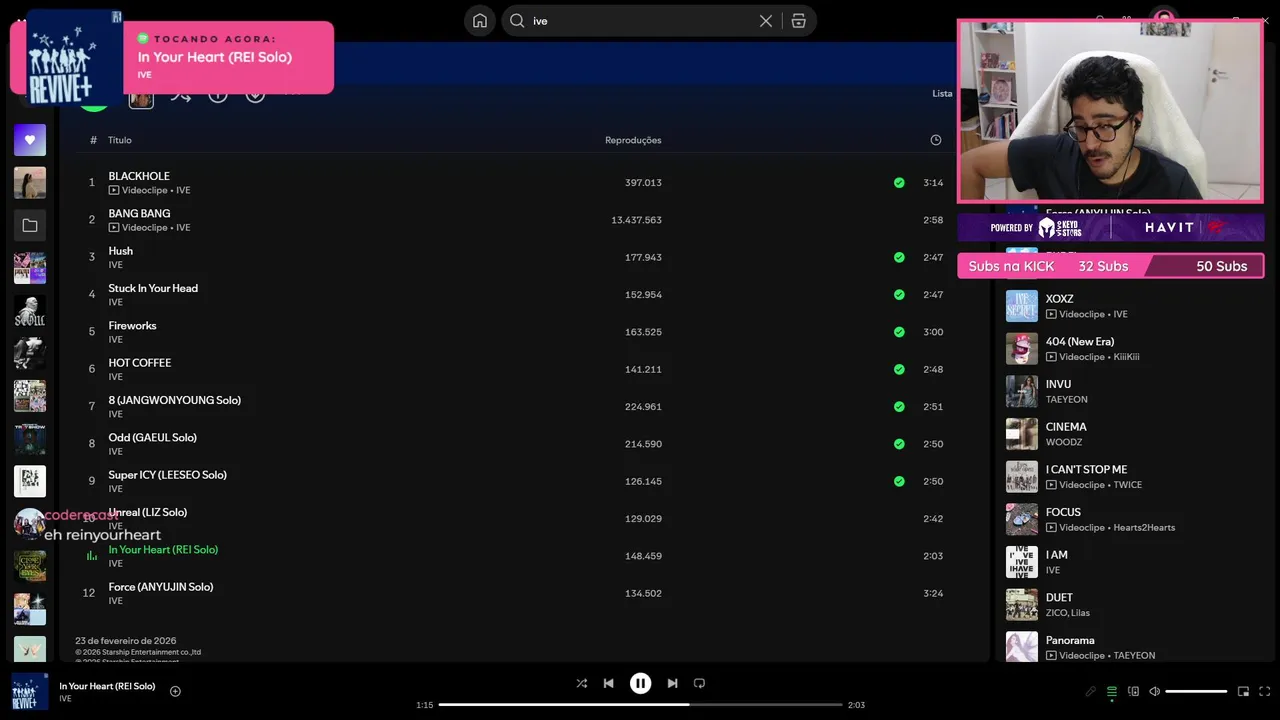Add current song to Liked Songs in player bar

coord(175,691)
